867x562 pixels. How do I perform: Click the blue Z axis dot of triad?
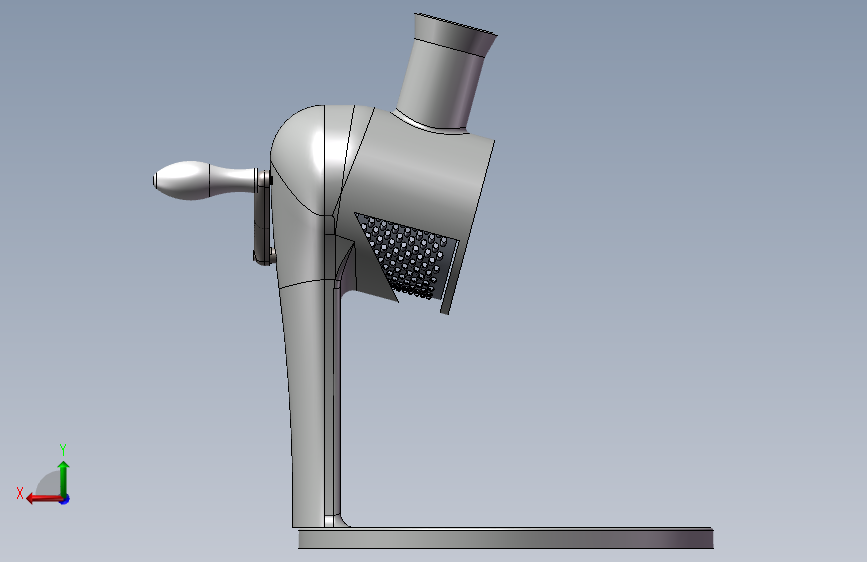click(x=65, y=499)
